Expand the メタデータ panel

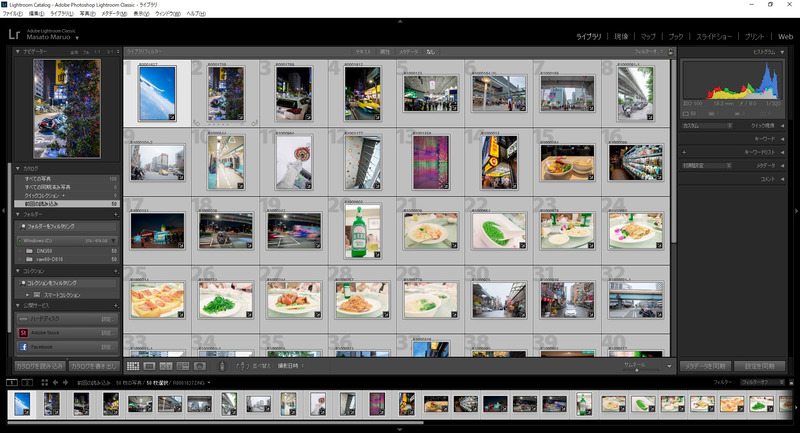(x=782, y=166)
